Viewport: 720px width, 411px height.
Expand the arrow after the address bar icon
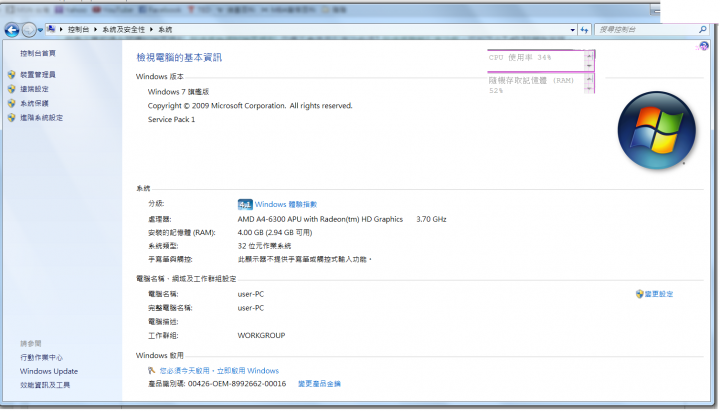61,30
